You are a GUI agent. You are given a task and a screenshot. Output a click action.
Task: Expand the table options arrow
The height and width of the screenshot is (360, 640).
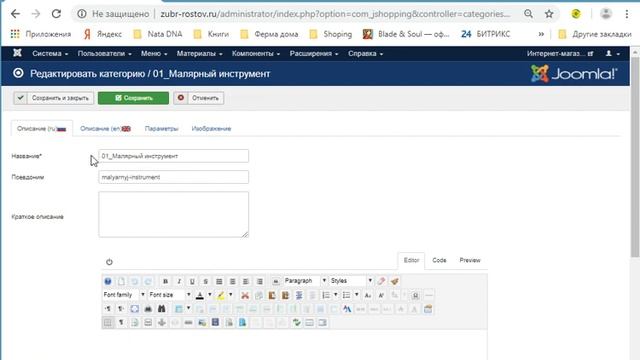pos(189,309)
